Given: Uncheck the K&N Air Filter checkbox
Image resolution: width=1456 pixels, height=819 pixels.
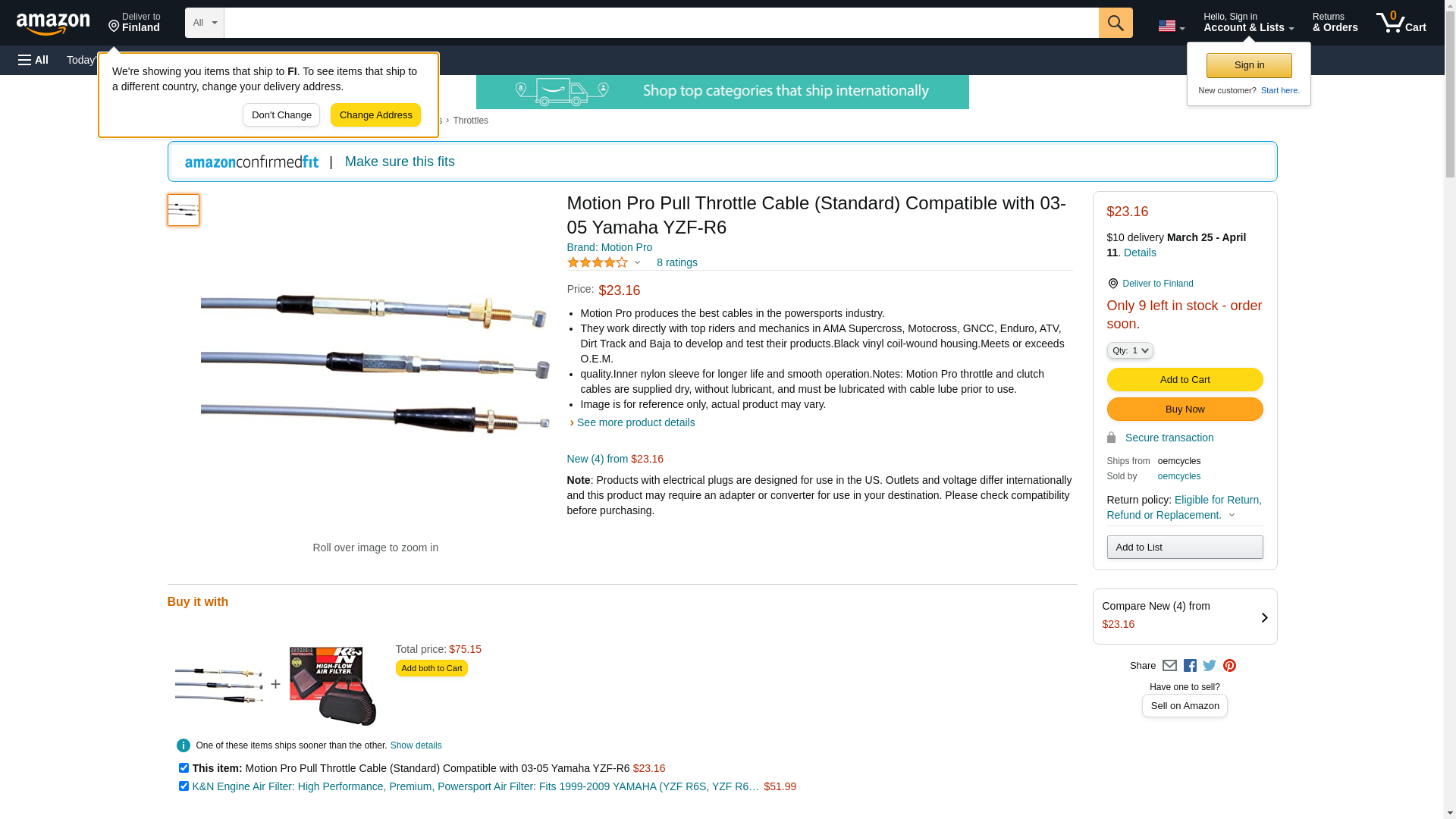Looking at the screenshot, I should [x=184, y=786].
